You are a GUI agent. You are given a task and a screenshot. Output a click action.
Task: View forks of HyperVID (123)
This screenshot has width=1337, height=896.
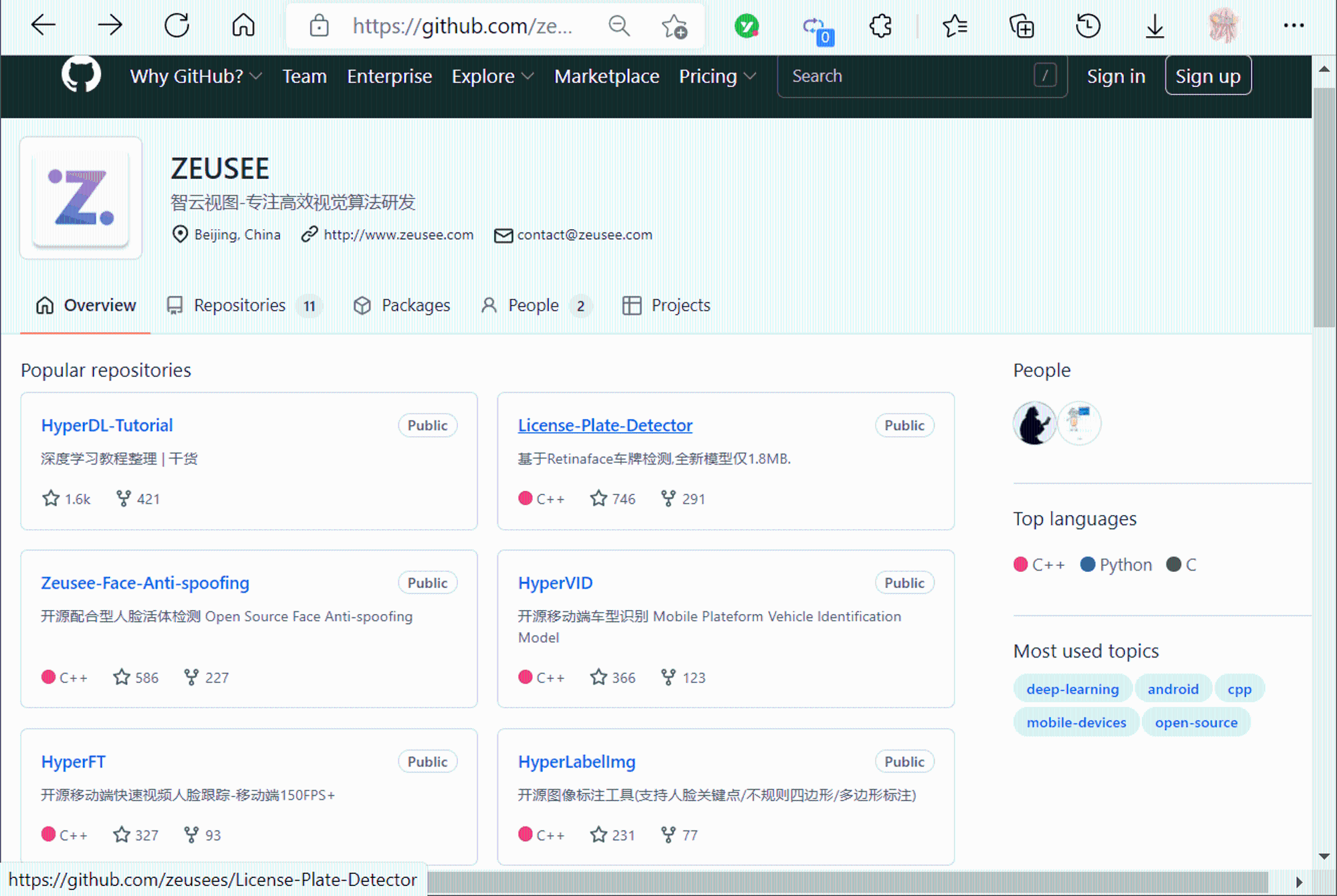683,678
